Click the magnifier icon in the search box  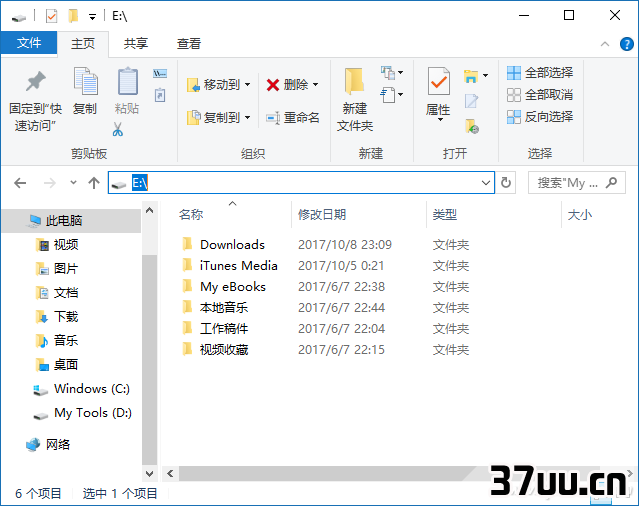coord(611,183)
